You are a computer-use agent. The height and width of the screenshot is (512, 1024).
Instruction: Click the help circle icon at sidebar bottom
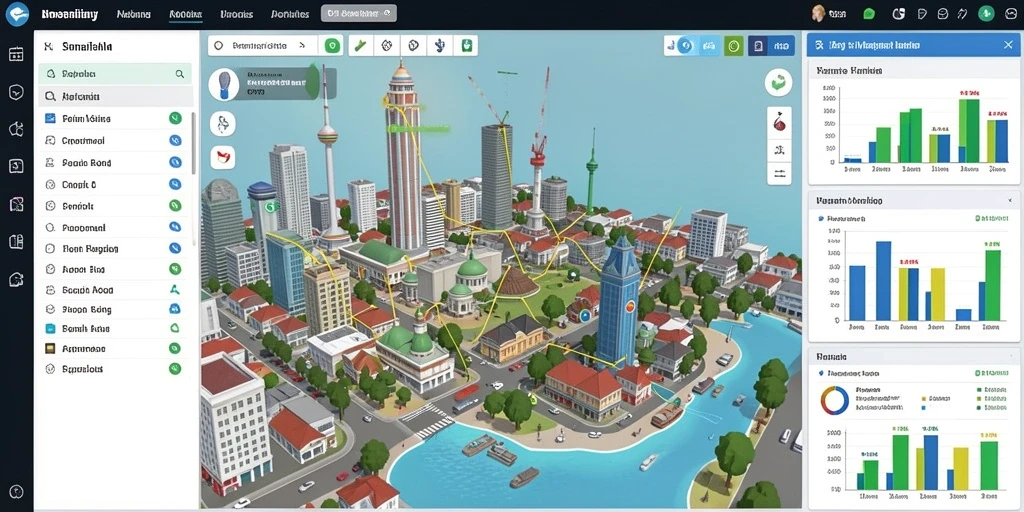16,492
